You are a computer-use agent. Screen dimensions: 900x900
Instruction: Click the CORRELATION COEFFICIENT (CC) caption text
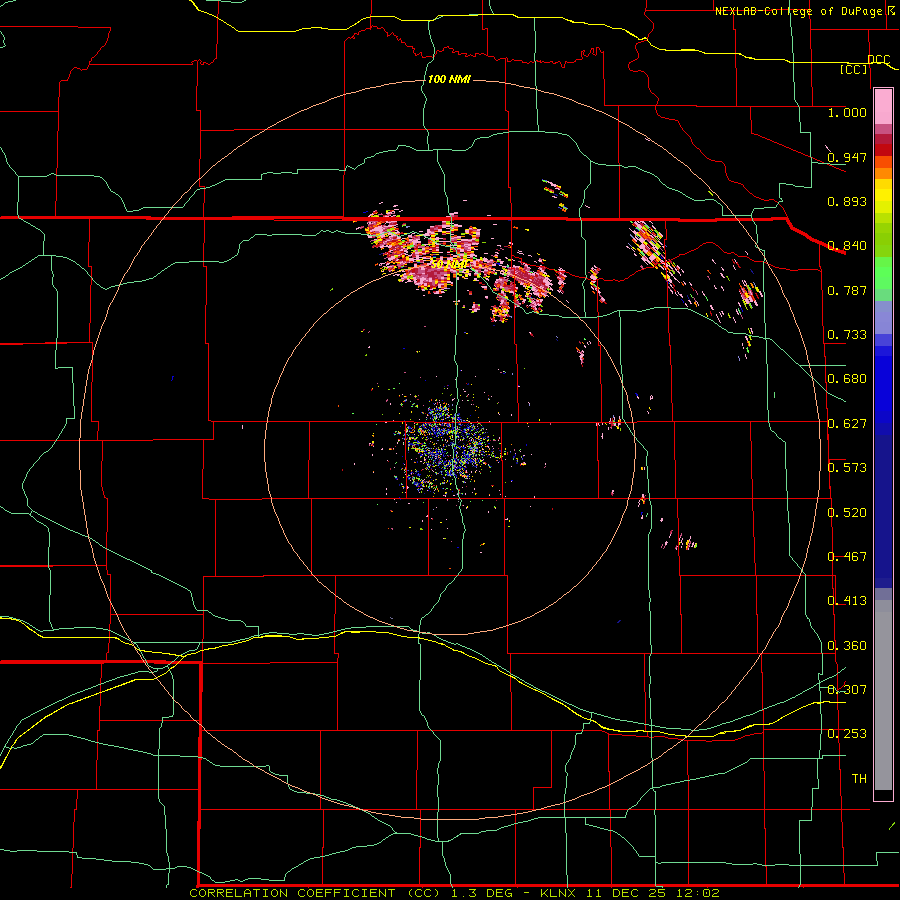pyautogui.click(x=316, y=893)
